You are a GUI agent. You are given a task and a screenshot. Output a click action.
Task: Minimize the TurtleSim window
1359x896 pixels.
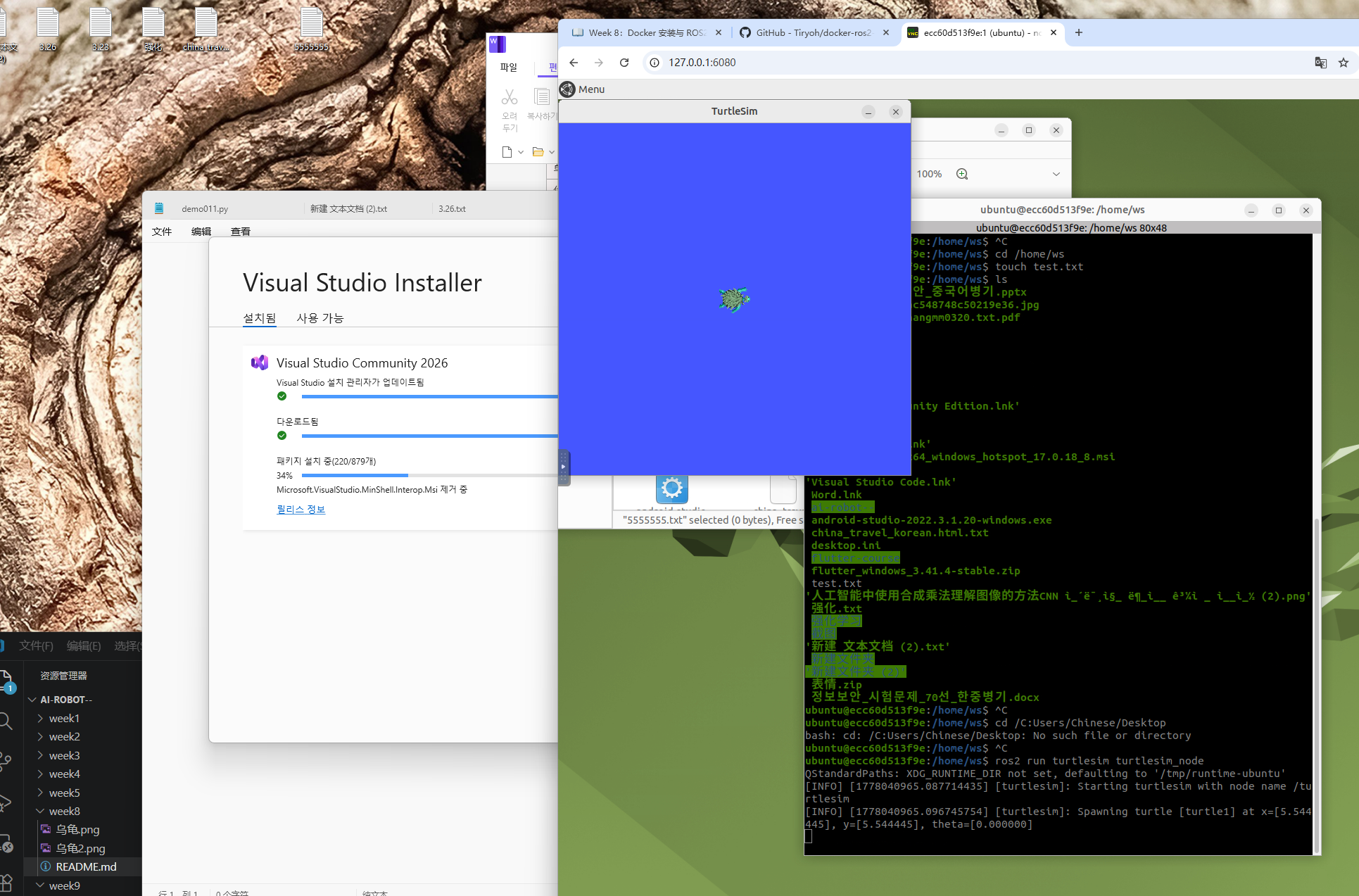pos(868,112)
